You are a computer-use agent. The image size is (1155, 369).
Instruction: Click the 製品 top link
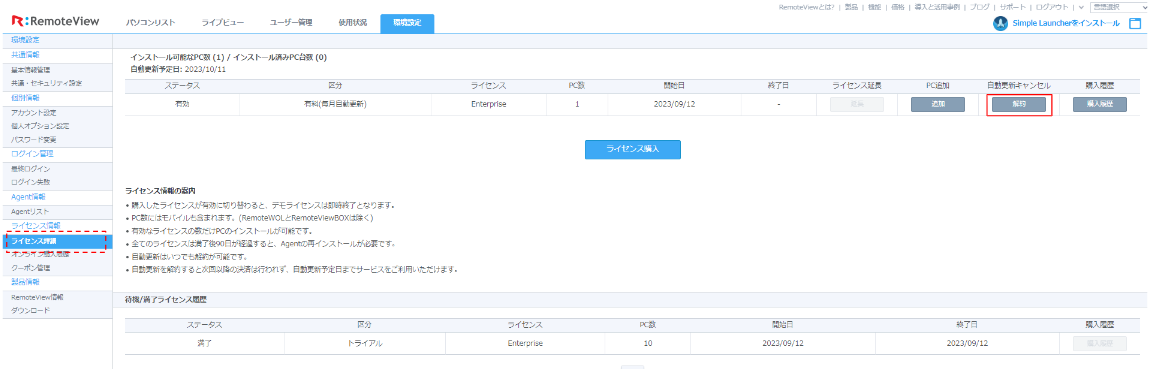[852, 7]
